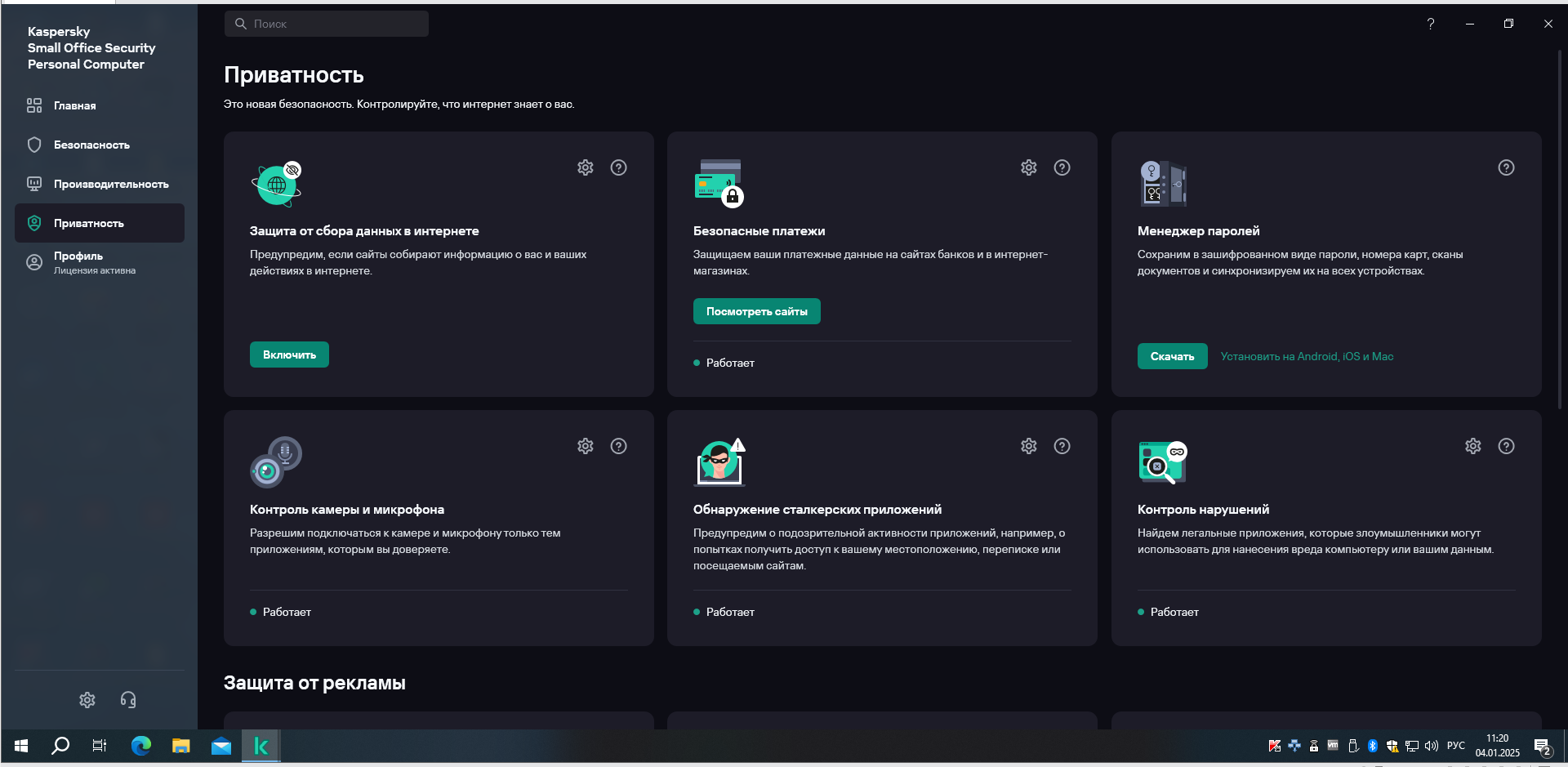
Task: Open help for Защита от сбора данных
Action: 619,167
